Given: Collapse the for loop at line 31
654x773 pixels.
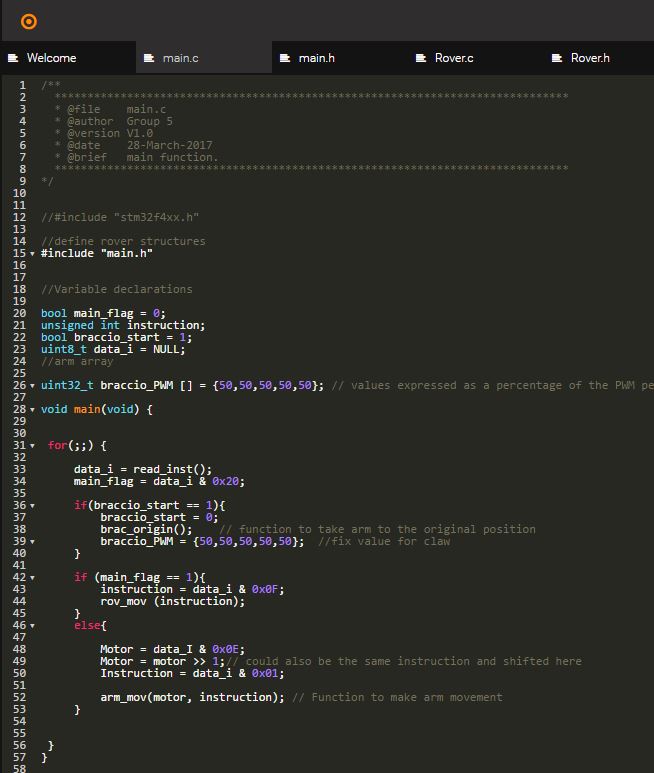Looking at the screenshot, I should click(x=32, y=446).
